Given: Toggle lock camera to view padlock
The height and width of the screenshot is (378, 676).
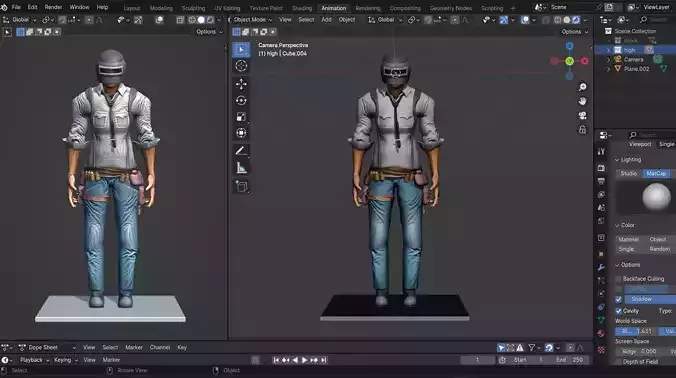Looking at the screenshot, I should tap(582, 130).
